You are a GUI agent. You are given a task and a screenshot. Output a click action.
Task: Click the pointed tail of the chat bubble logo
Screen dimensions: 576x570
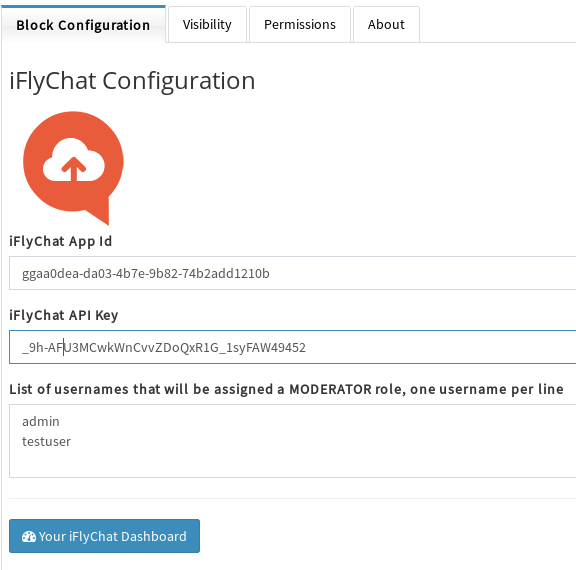click(100, 214)
